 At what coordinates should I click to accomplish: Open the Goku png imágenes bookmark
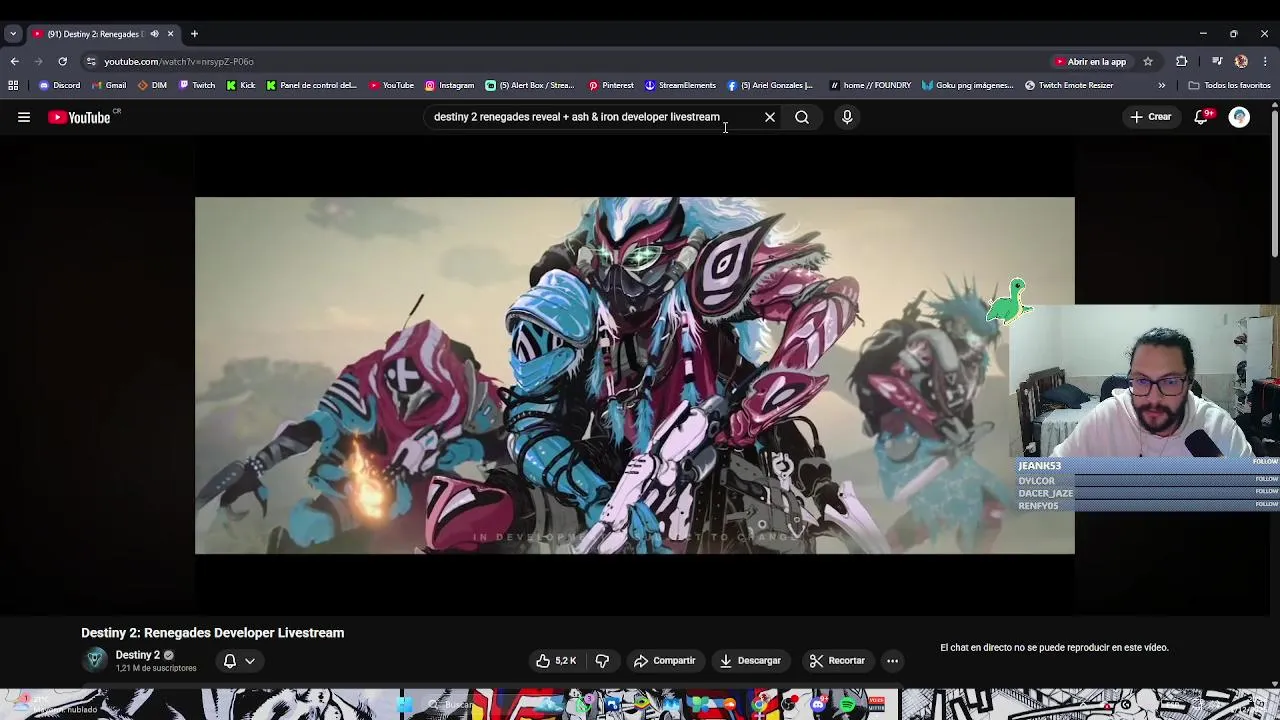tap(967, 85)
